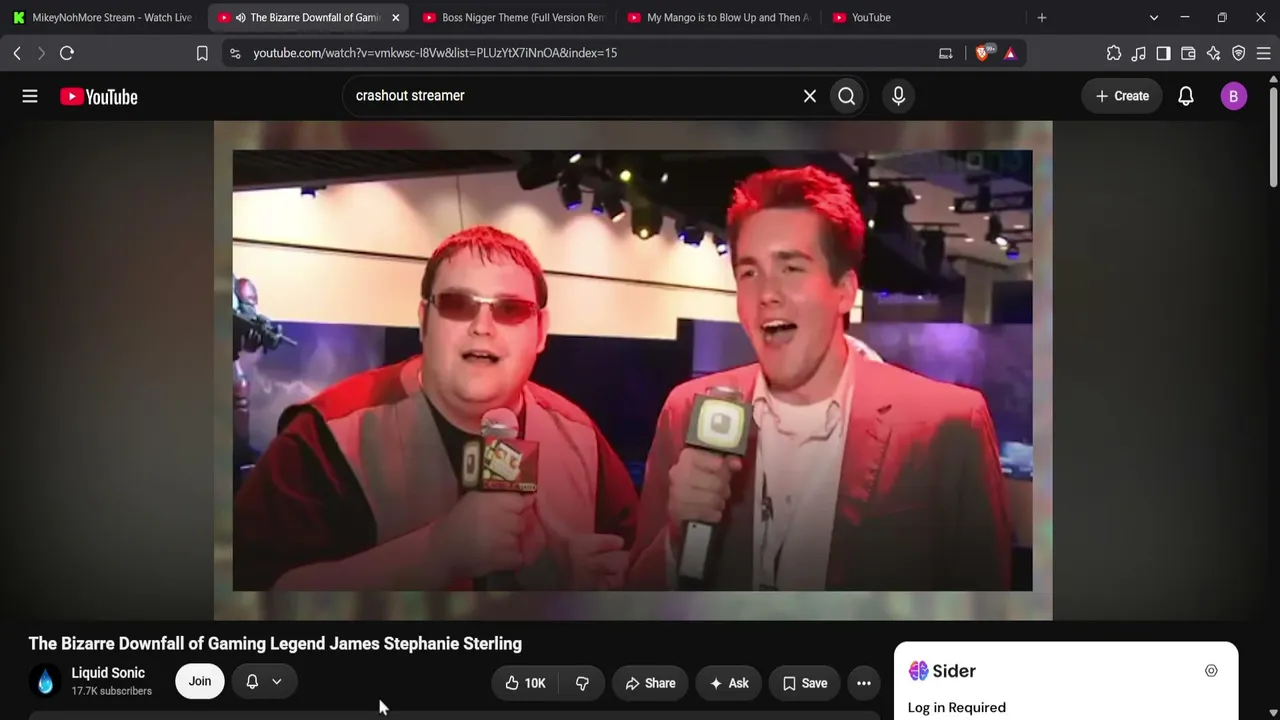Open the Sider panel settings icon
Image resolution: width=1280 pixels, height=720 pixels.
(1211, 671)
